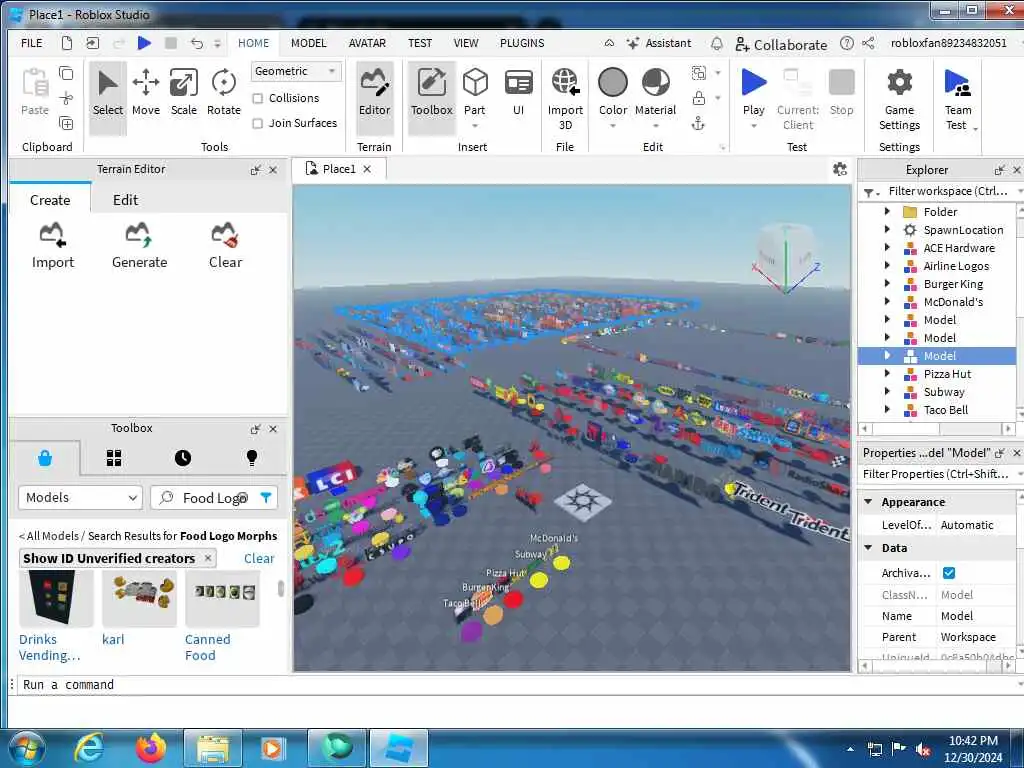1024x768 pixels.
Task: Click the Undo arrow
Action: coord(197,43)
